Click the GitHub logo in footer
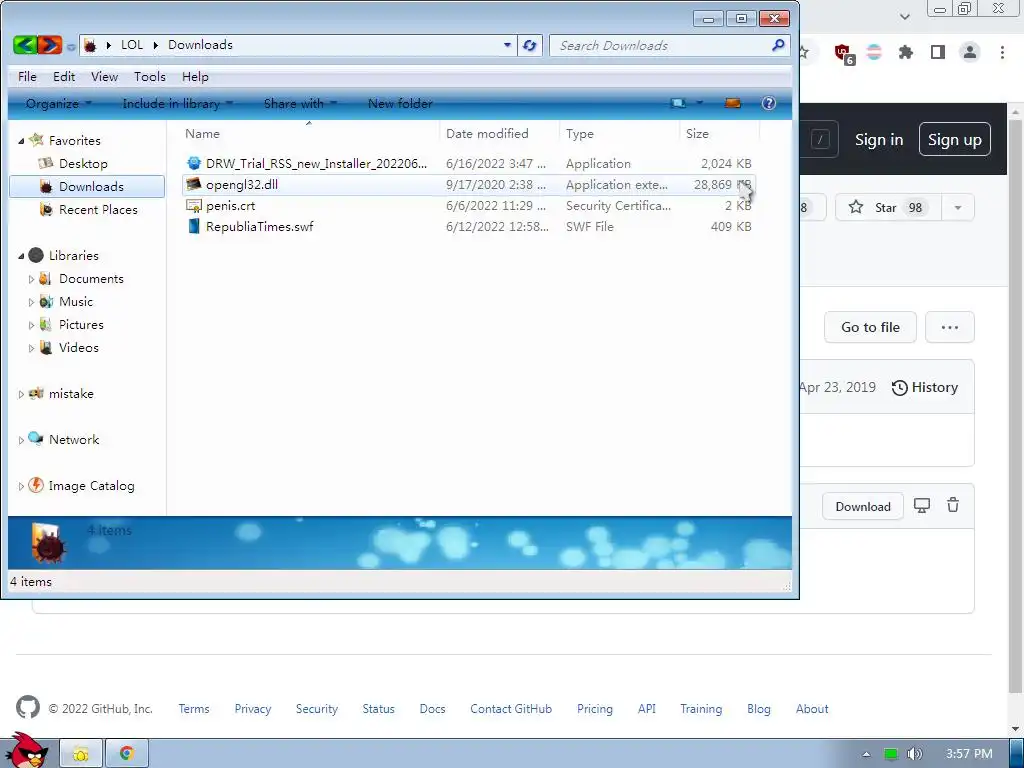This screenshot has height=768, width=1024. pos(27,708)
